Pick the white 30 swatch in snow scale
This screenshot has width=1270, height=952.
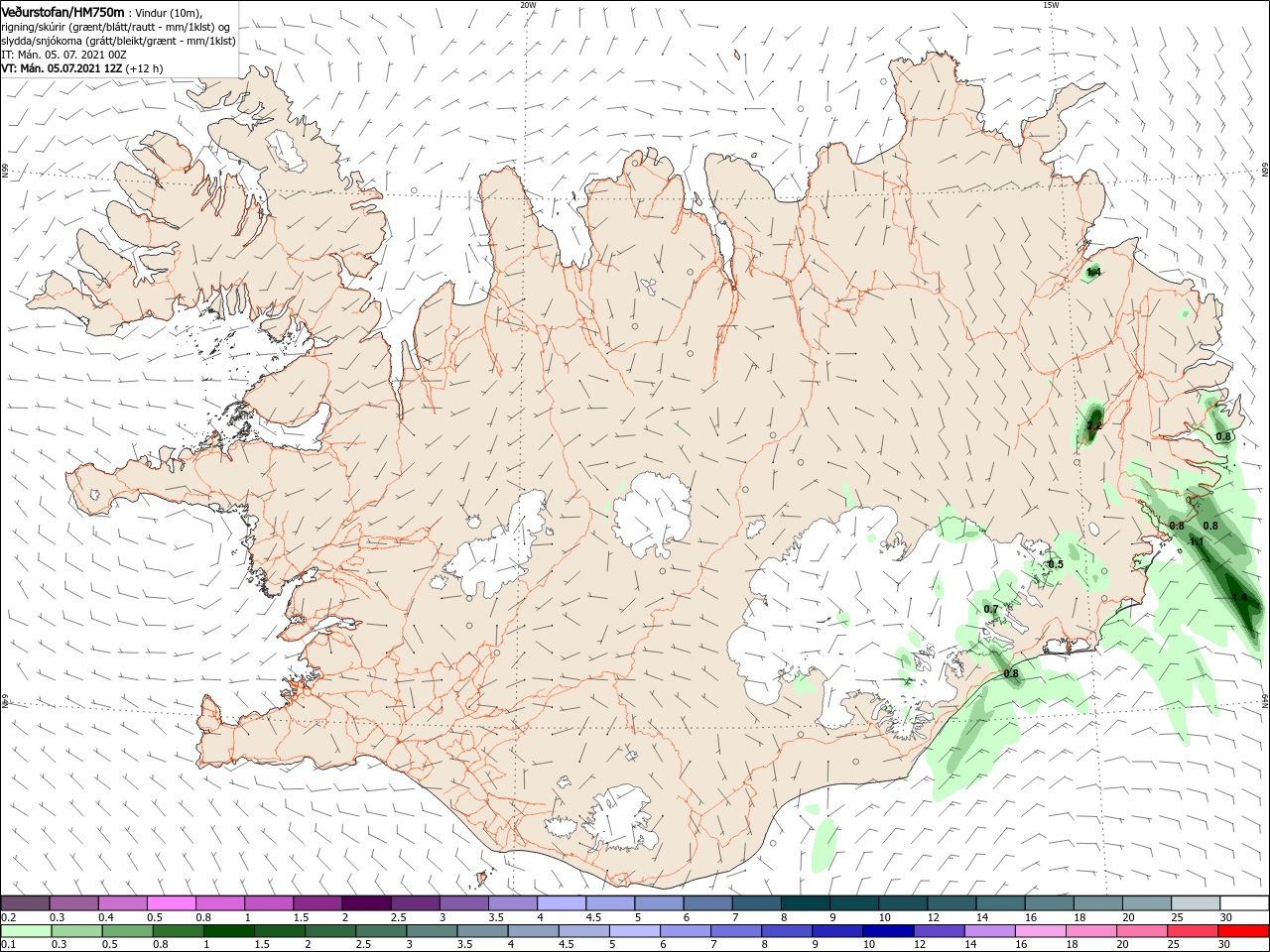(1244, 903)
